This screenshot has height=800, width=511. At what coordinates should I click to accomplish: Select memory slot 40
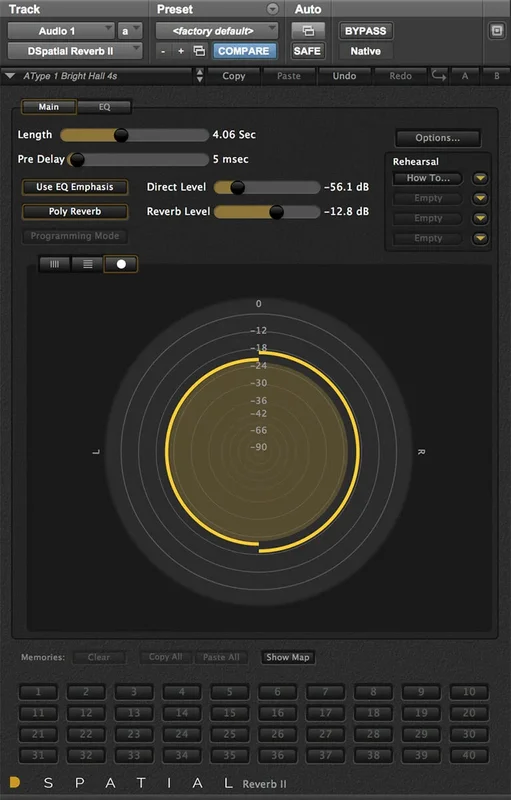(x=469, y=755)
